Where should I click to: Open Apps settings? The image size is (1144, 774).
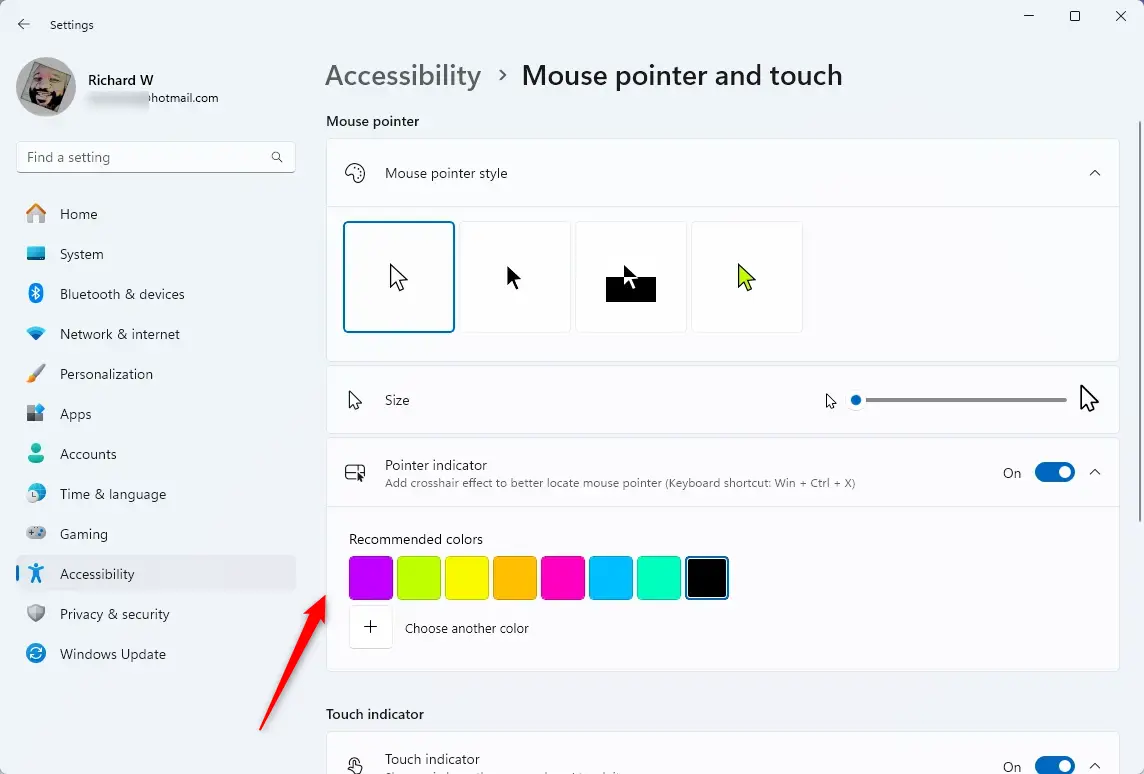click(155, 414)
